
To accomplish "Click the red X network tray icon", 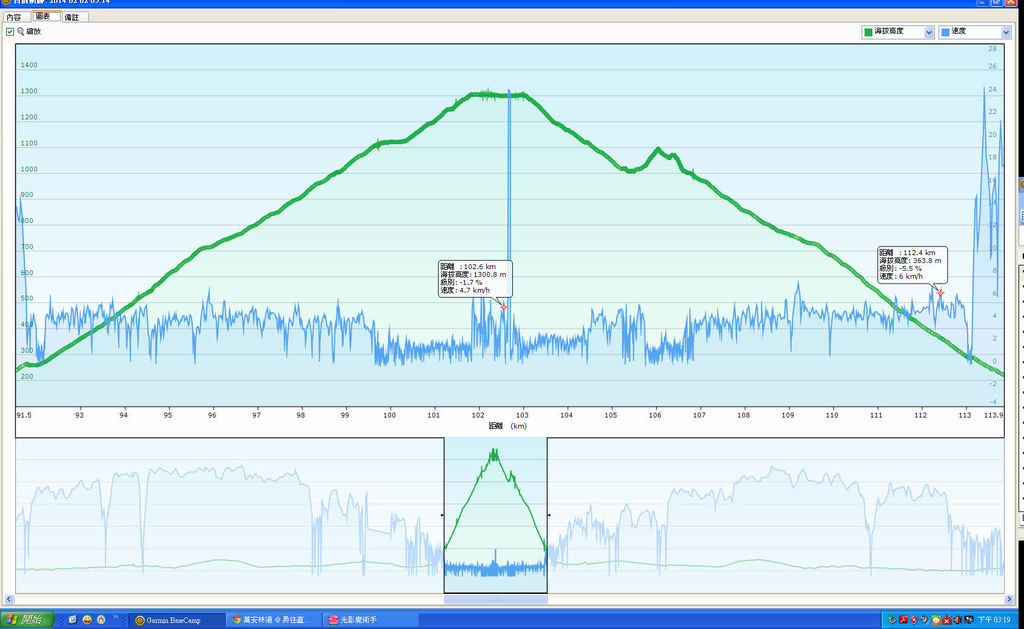I will click(x=947, y=620).
